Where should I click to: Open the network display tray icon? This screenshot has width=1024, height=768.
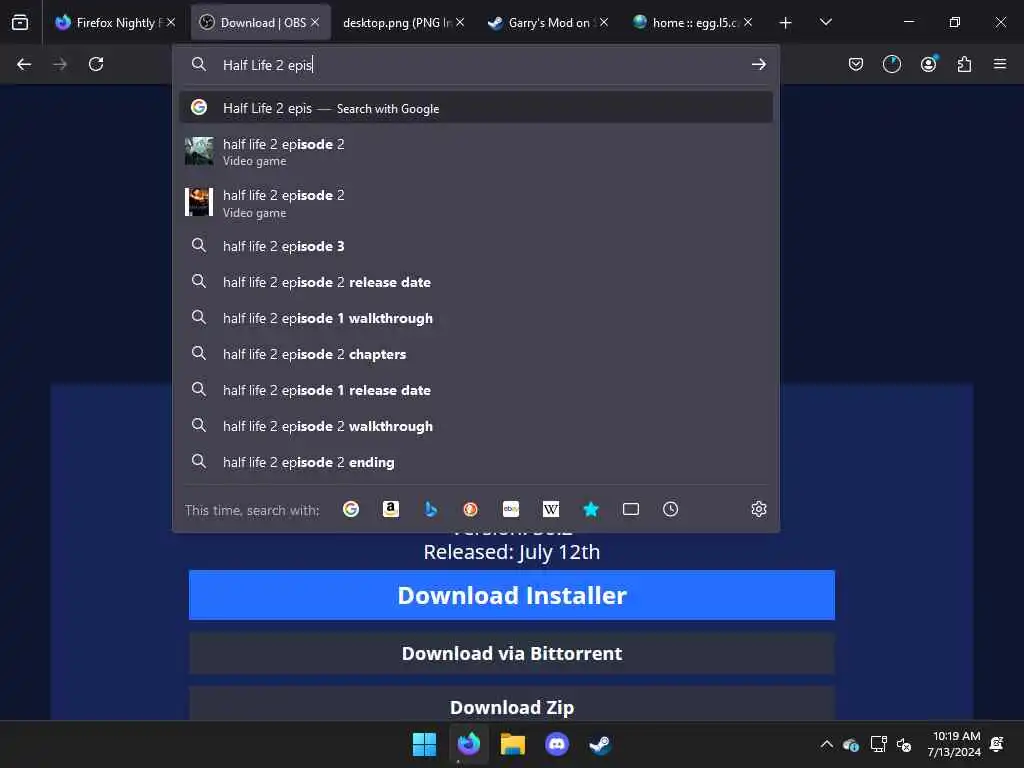tap(878, 744)
